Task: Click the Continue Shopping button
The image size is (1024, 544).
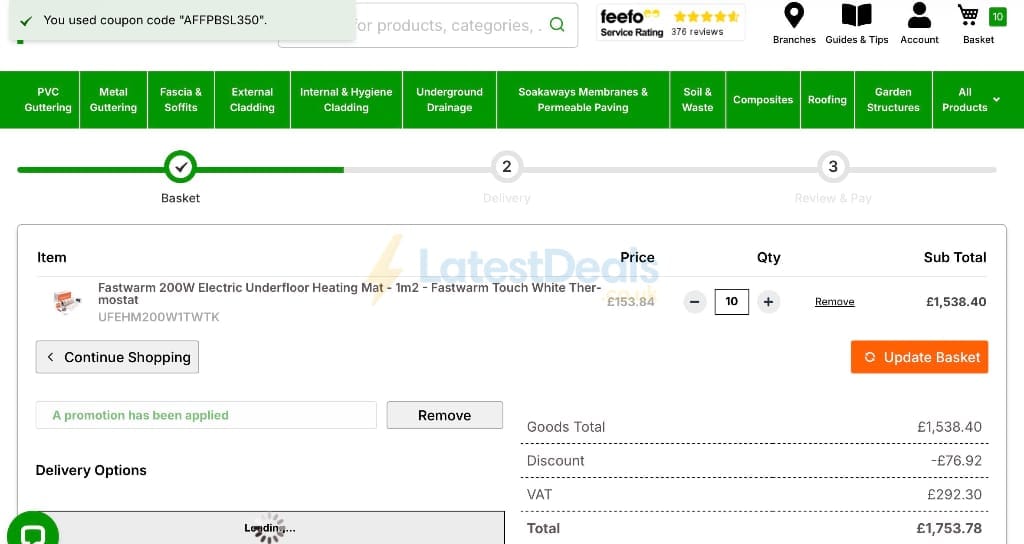Action: pos(118,357)
